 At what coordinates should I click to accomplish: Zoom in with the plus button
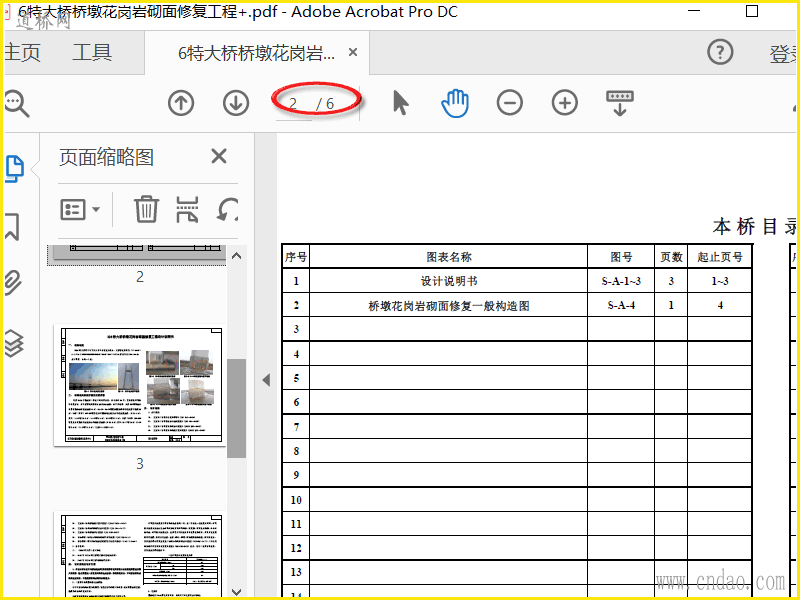[x=565, y=103]
